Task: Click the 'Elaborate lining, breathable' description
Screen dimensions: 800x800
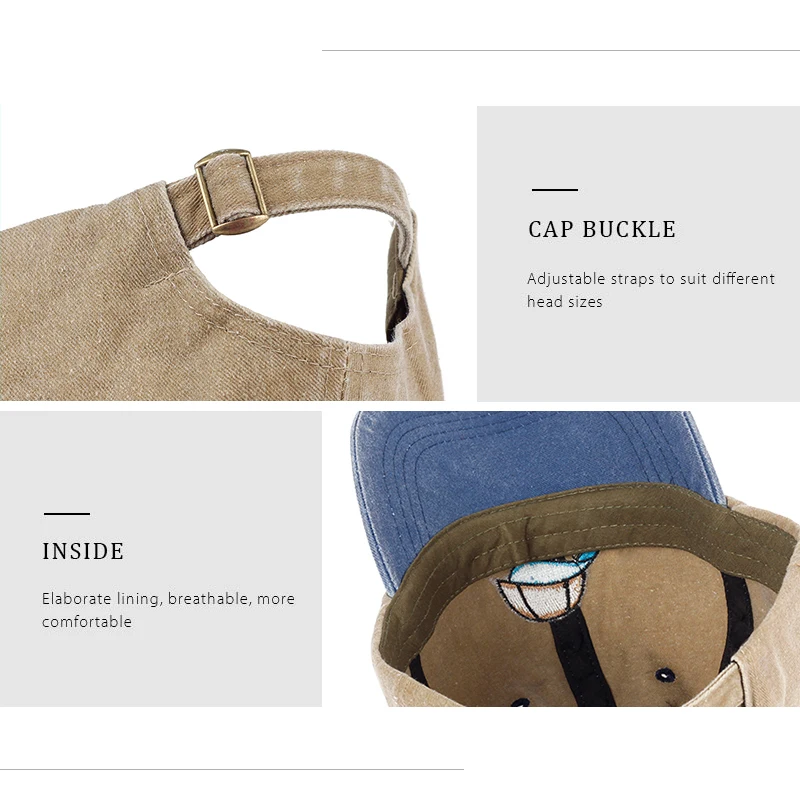Action: [147, 598]
